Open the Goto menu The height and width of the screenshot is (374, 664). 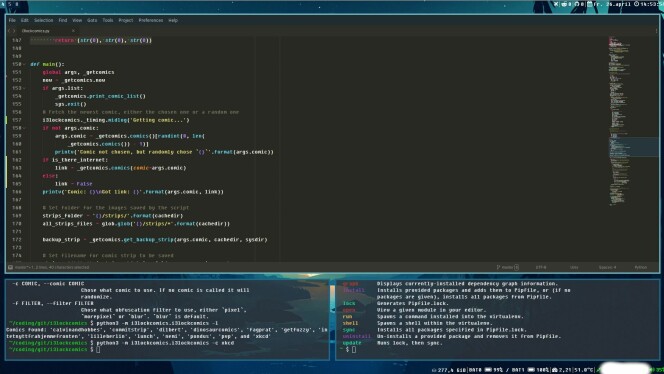pos(92,20)
